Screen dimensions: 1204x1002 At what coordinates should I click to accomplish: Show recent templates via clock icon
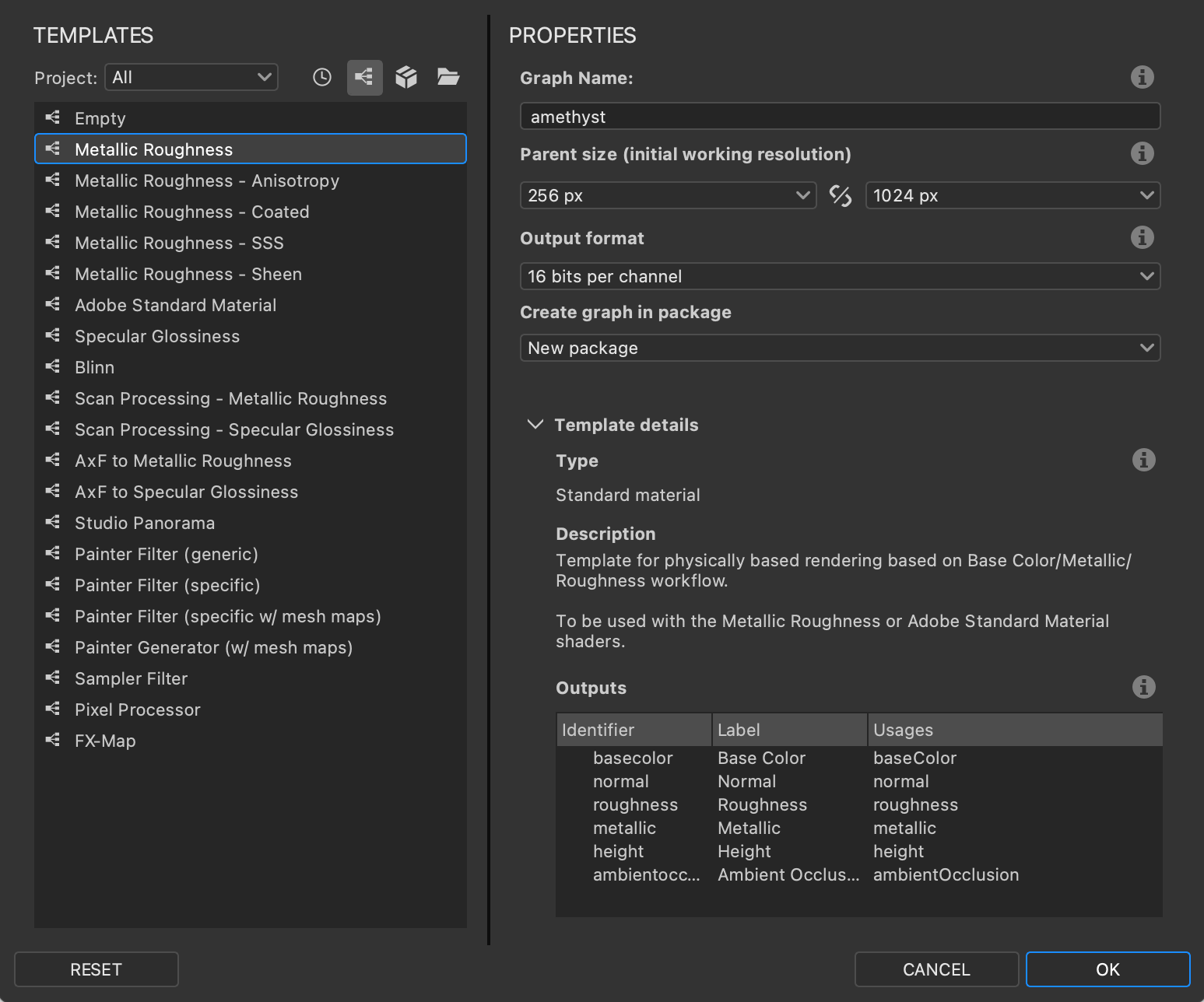[322, 77]
